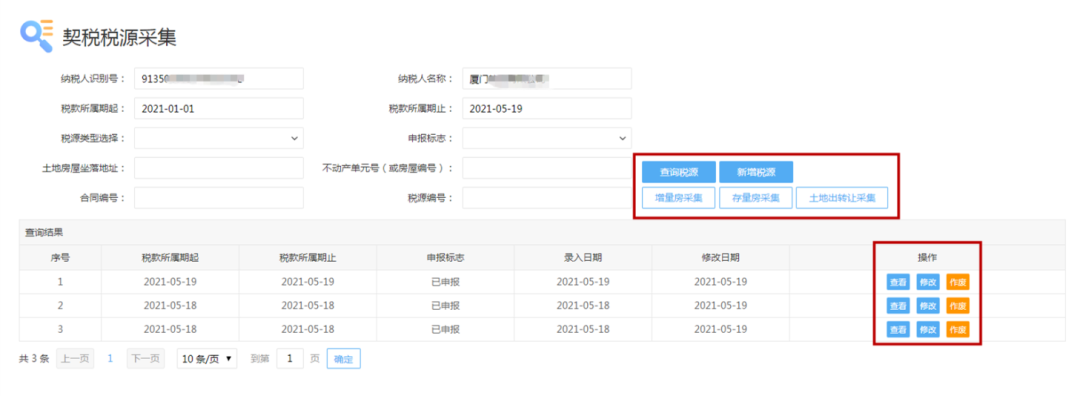Screen dimensions: 1080x396
Task: Edit row 2 with the 修改 button
Action: point(927,306)
